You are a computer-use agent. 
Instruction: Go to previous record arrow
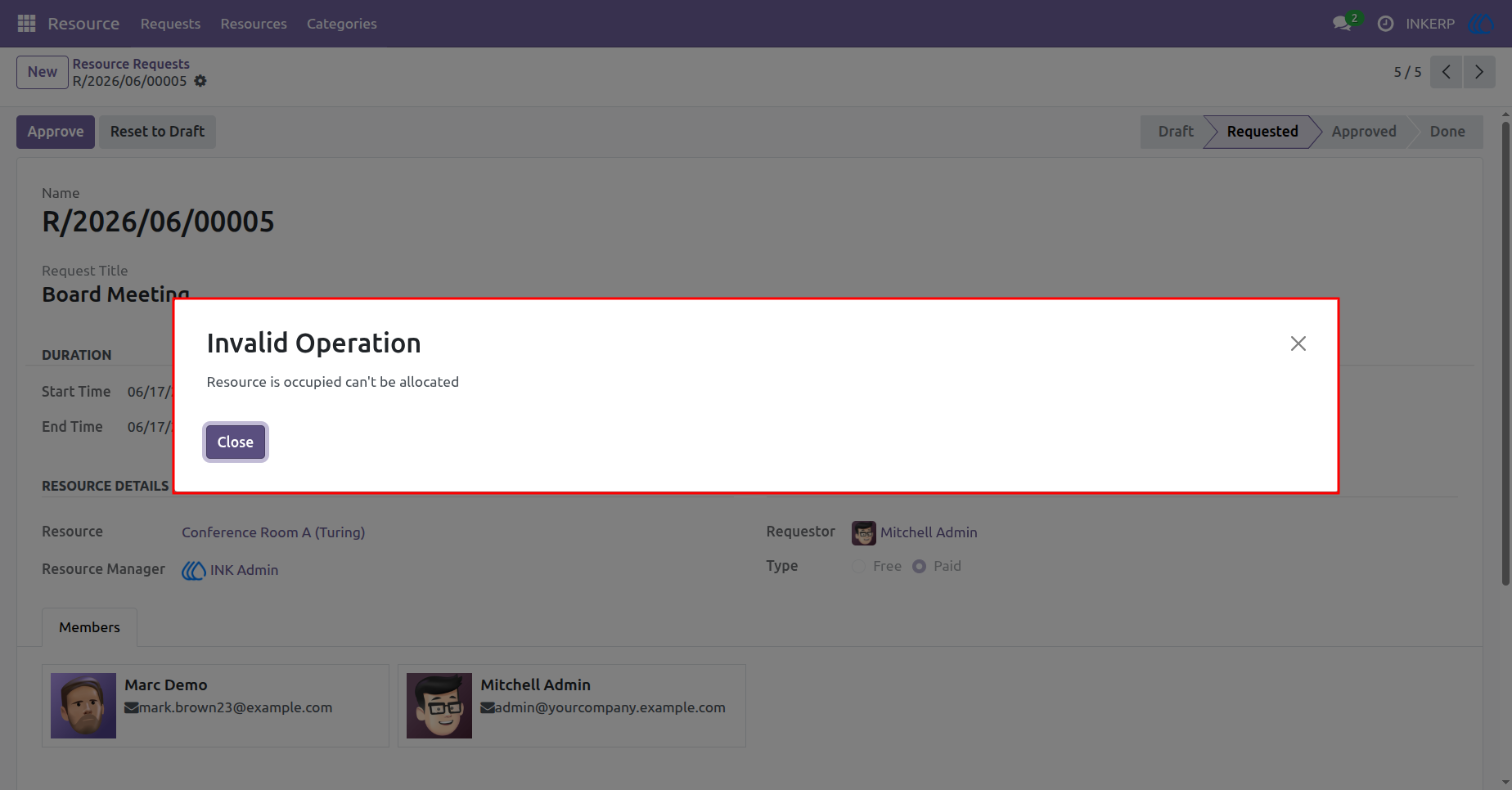[x=1447, y=72]
